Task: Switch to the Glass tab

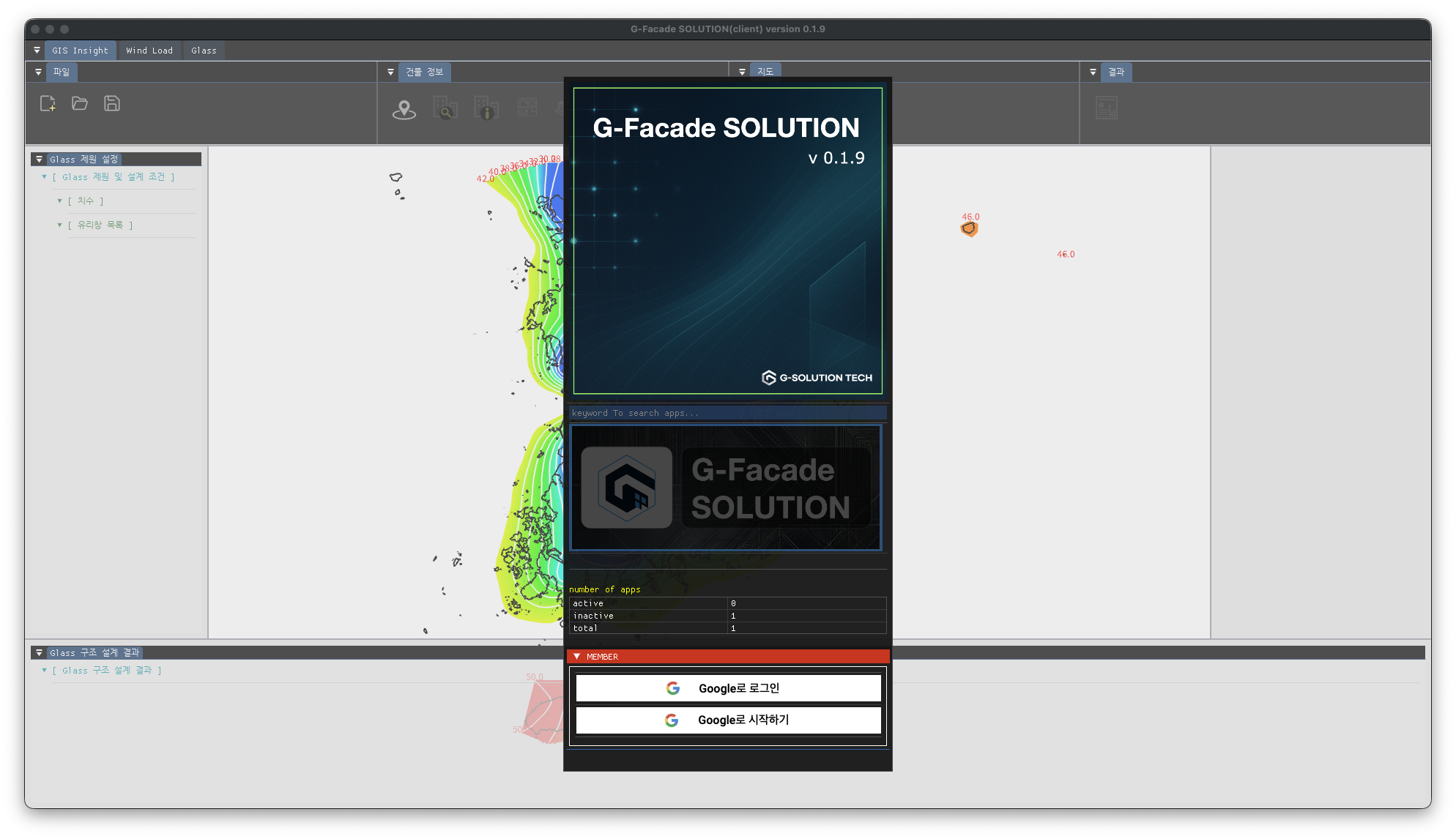Action: coord(204,51)
